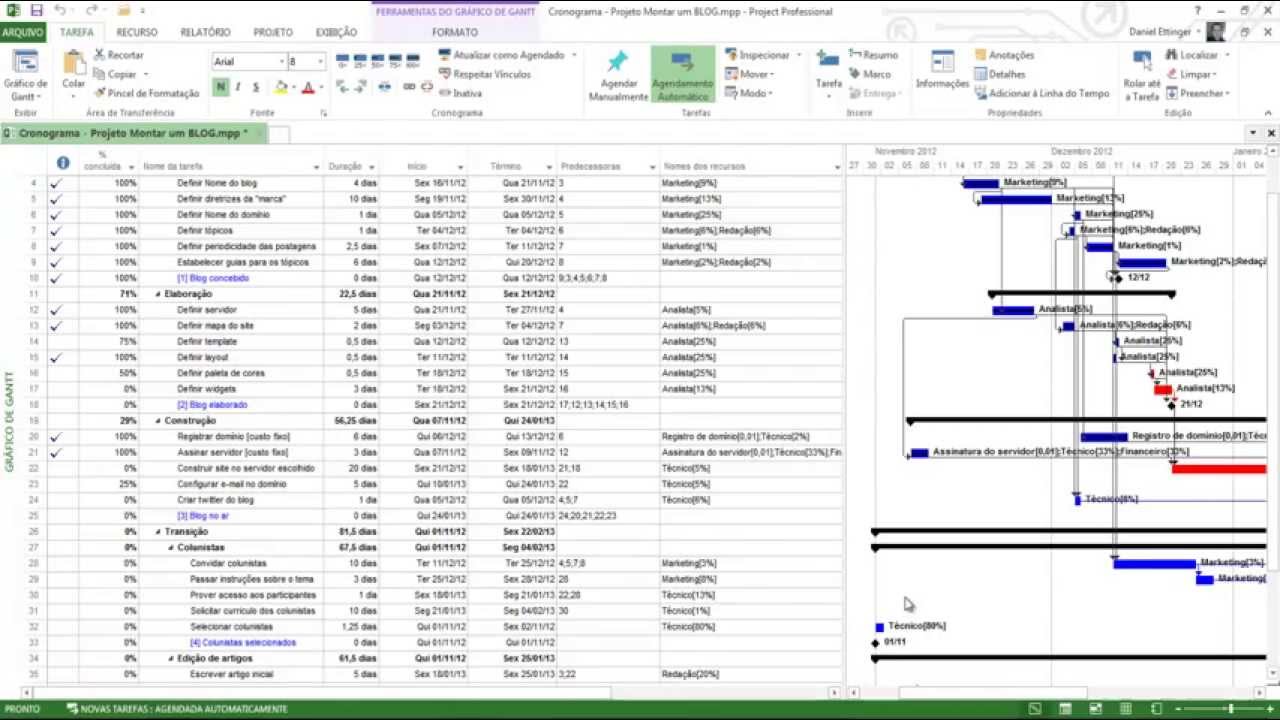Unlink the selected tasks
1280x720 pixels.
(x=426, y=87)
